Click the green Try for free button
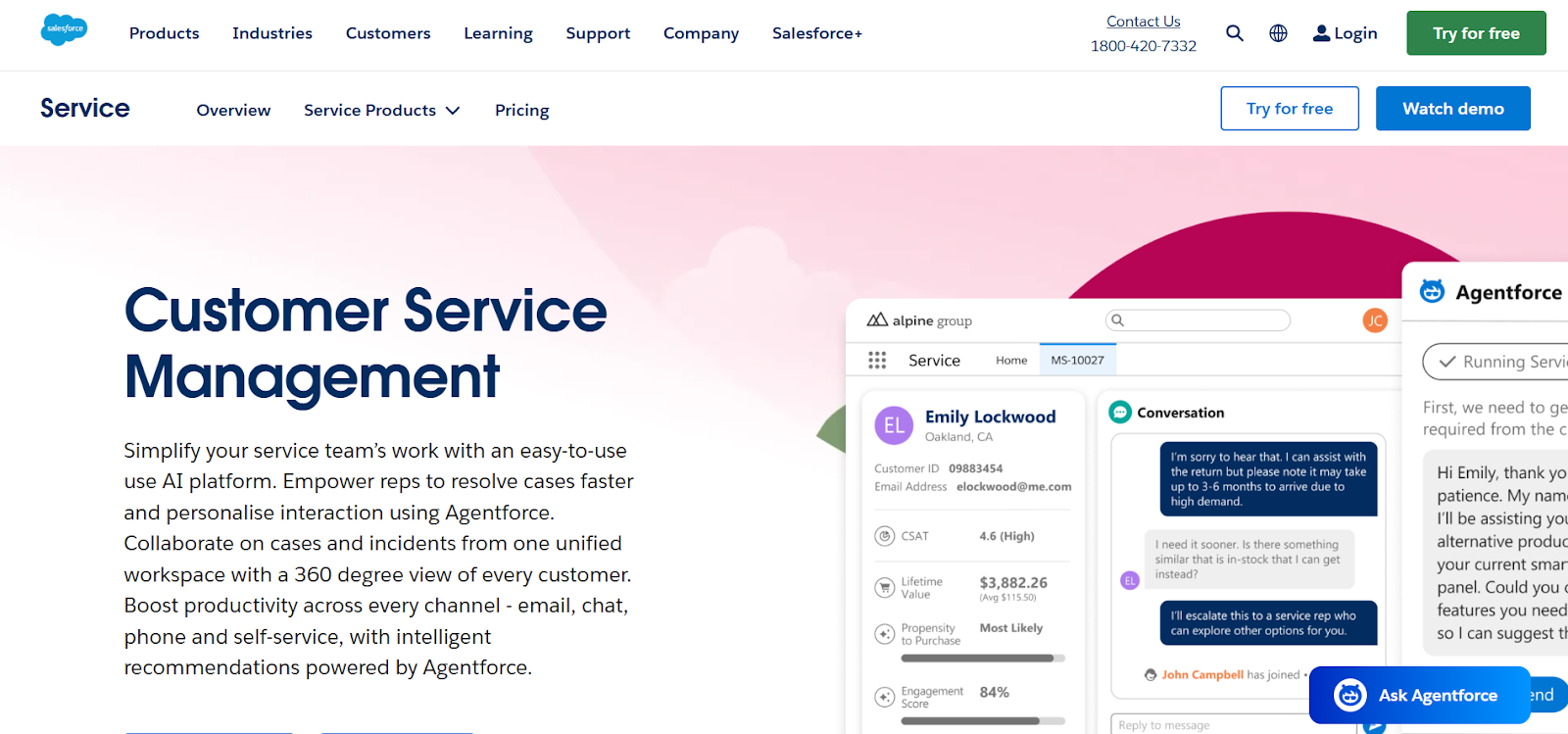The image size is (1568, 734). click(x=1476, y=33)
